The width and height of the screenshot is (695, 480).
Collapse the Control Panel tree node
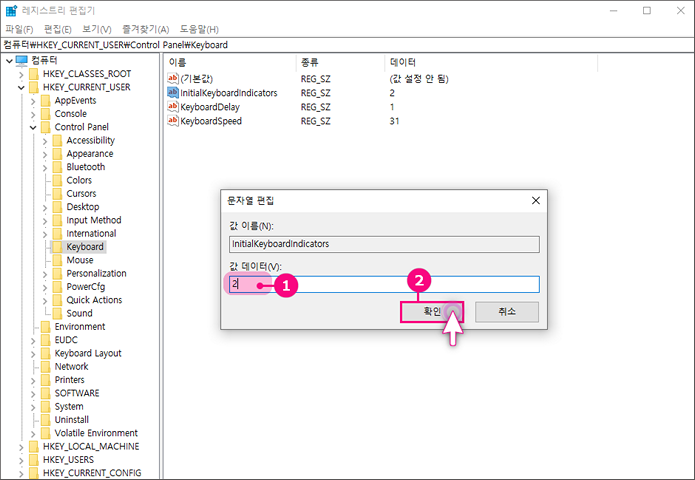tap(33, 127)
